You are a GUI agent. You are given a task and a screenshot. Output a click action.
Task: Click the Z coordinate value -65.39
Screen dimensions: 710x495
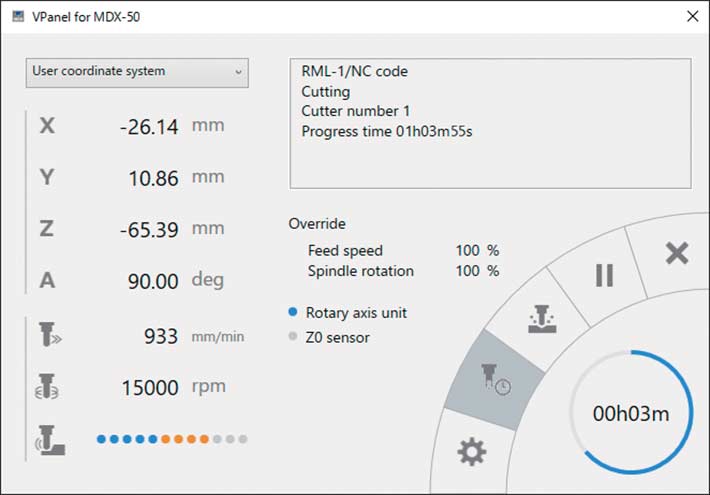point(148,230)
